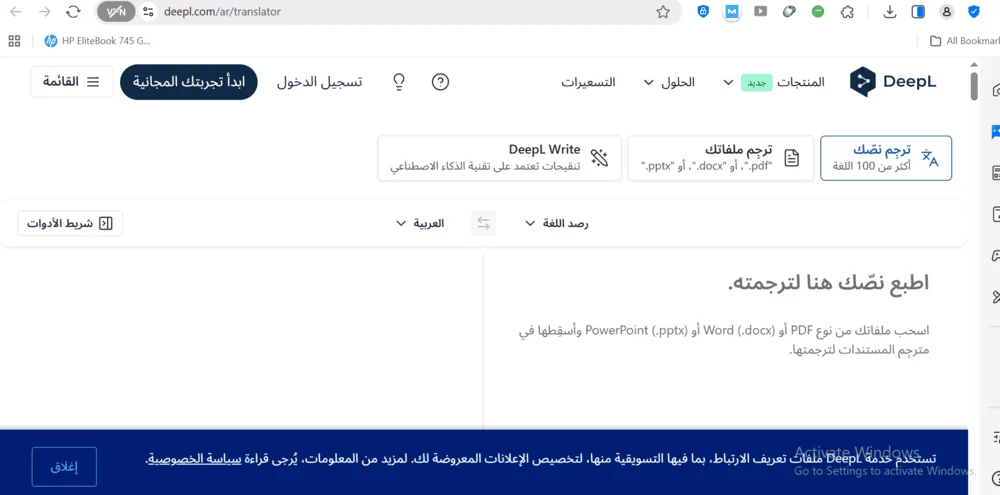Click the DeepL logo

point(893,82)
